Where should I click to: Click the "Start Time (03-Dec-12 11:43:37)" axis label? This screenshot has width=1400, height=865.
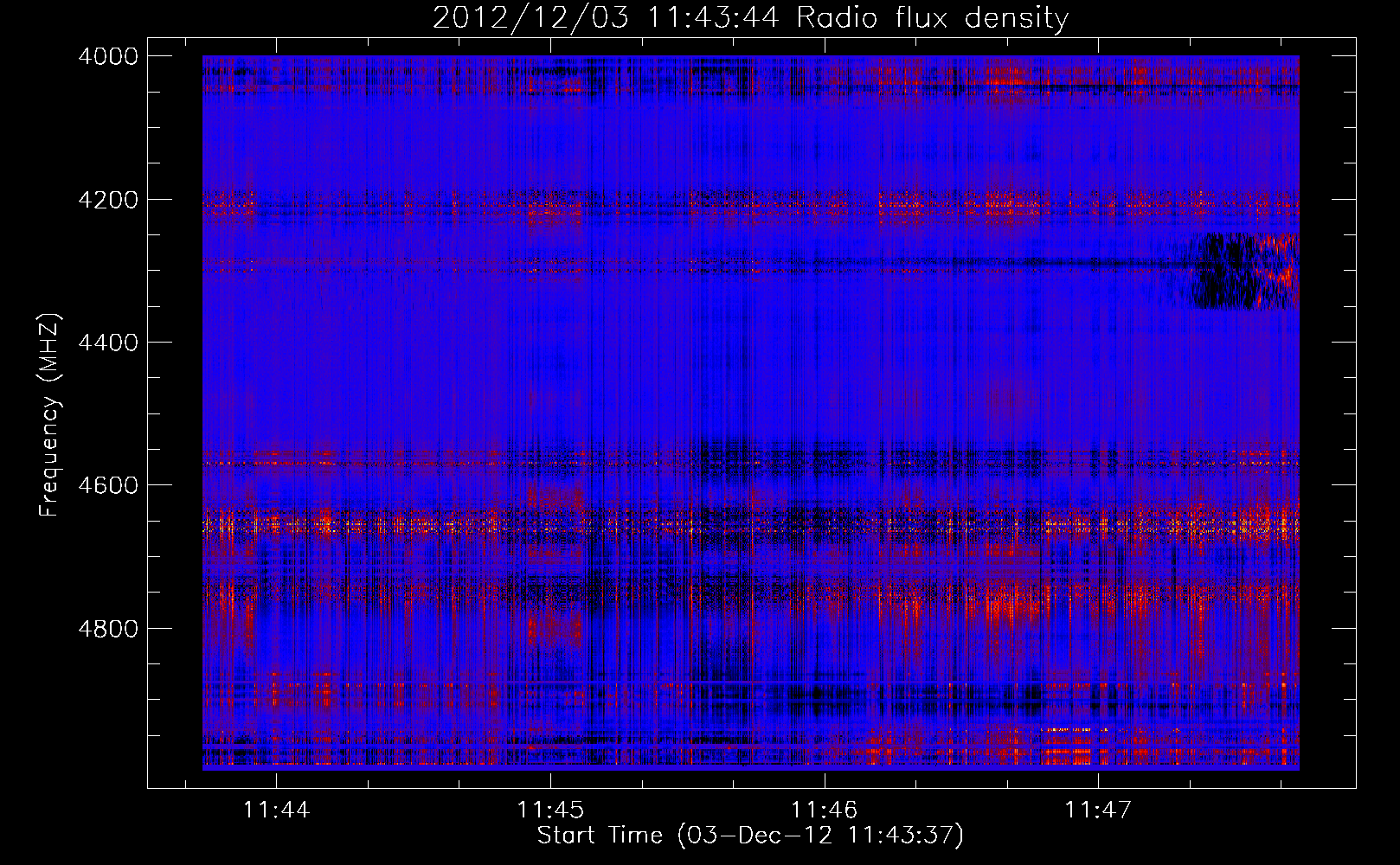click(x=750, y=836)
